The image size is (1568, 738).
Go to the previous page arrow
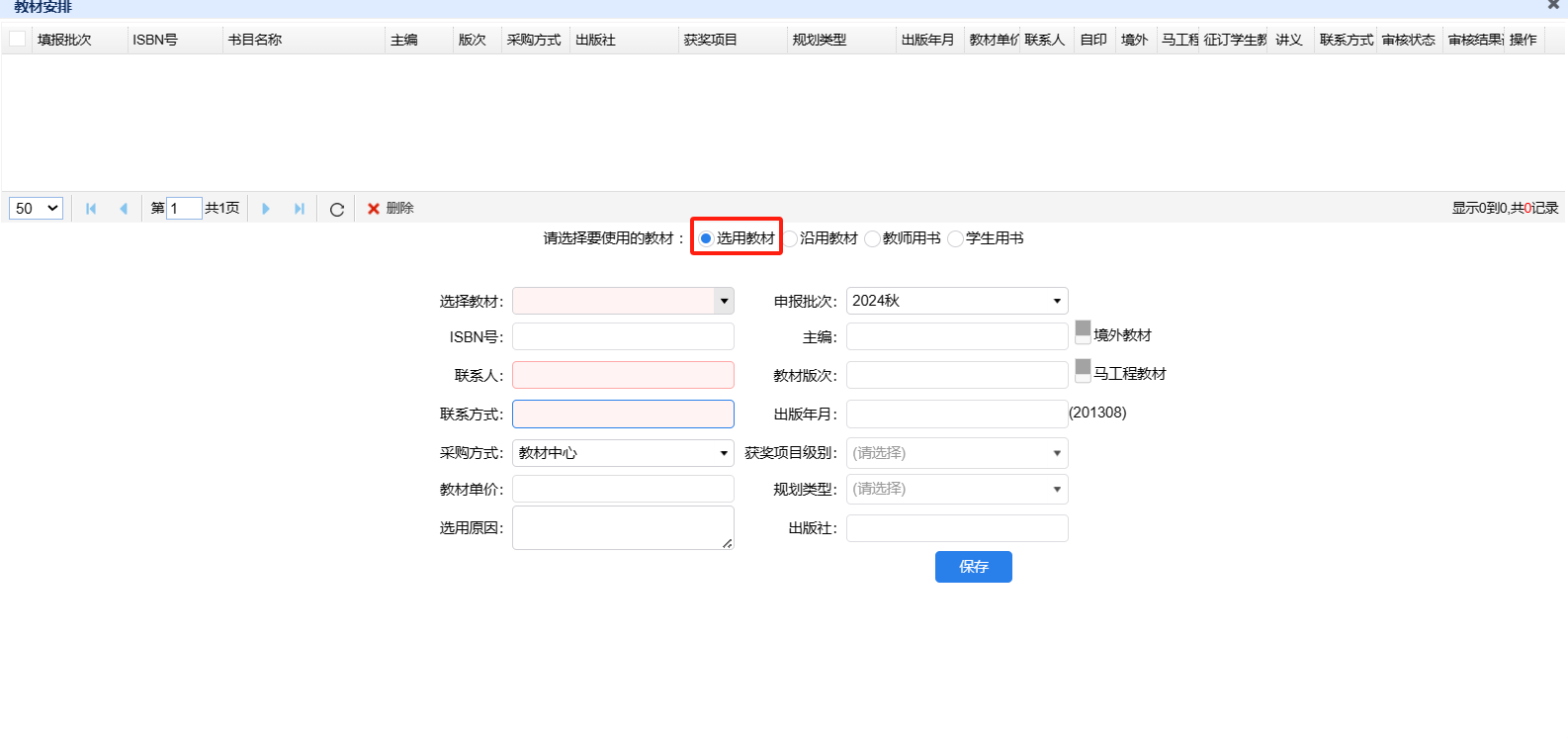point(124,209)
